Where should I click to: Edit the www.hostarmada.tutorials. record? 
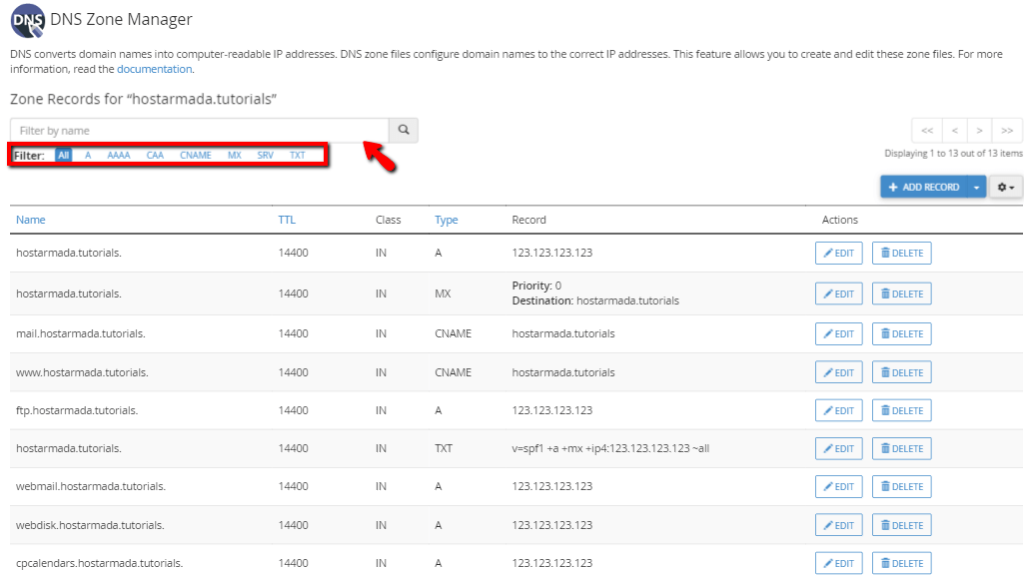tap(839, 373)
